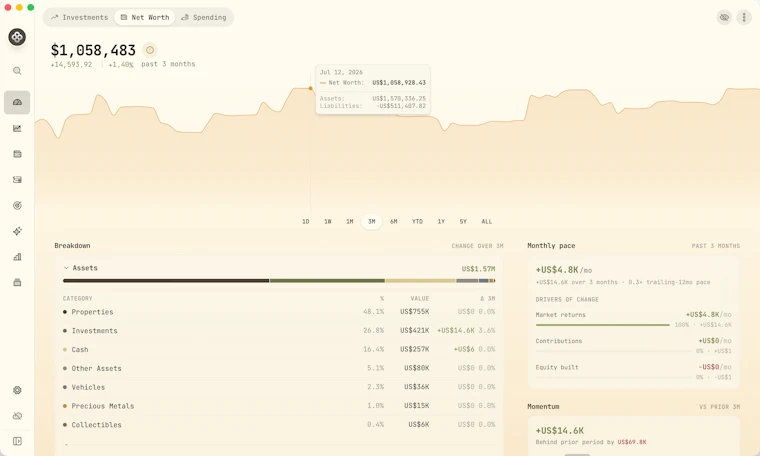
Task: Click the cloud-off sync icon in the sidebar
Action: coord(17,416)
